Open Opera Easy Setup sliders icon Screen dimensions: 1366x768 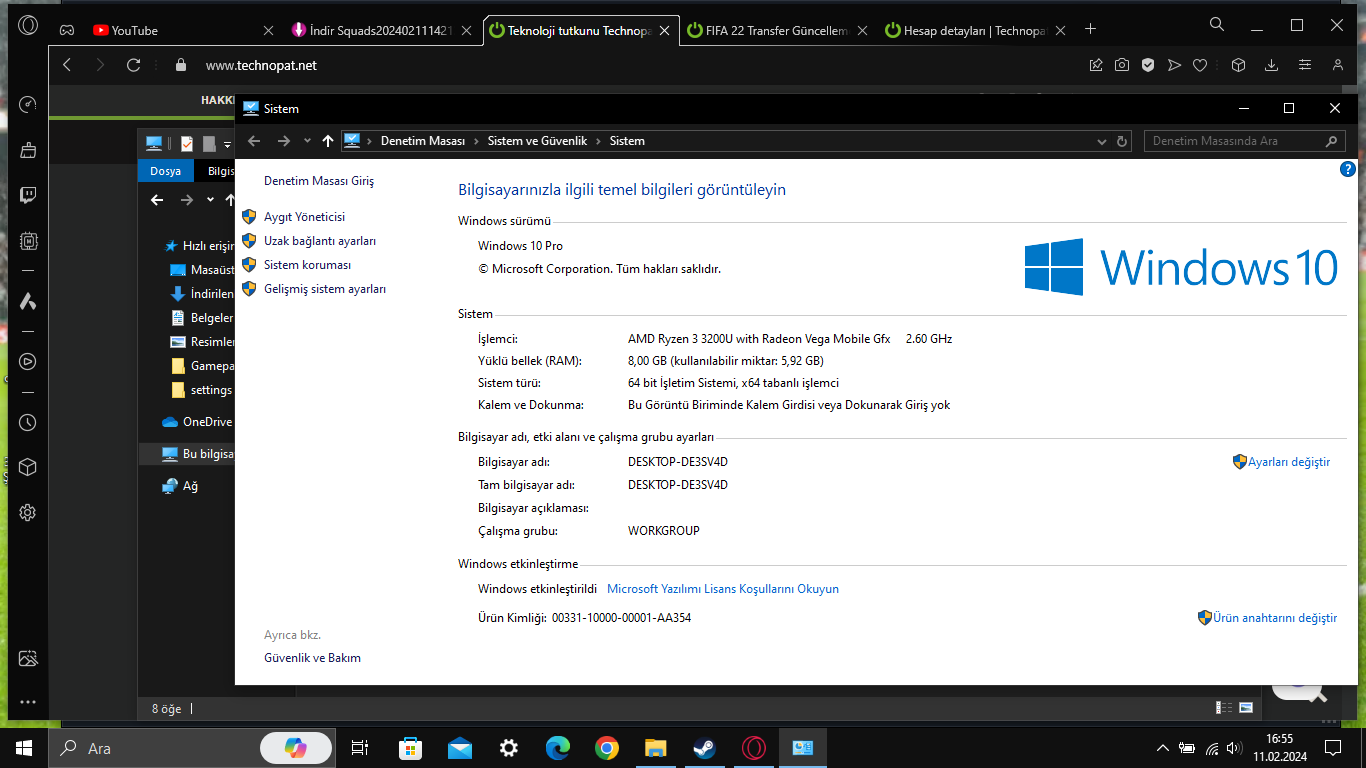[x=1304, y=65]
